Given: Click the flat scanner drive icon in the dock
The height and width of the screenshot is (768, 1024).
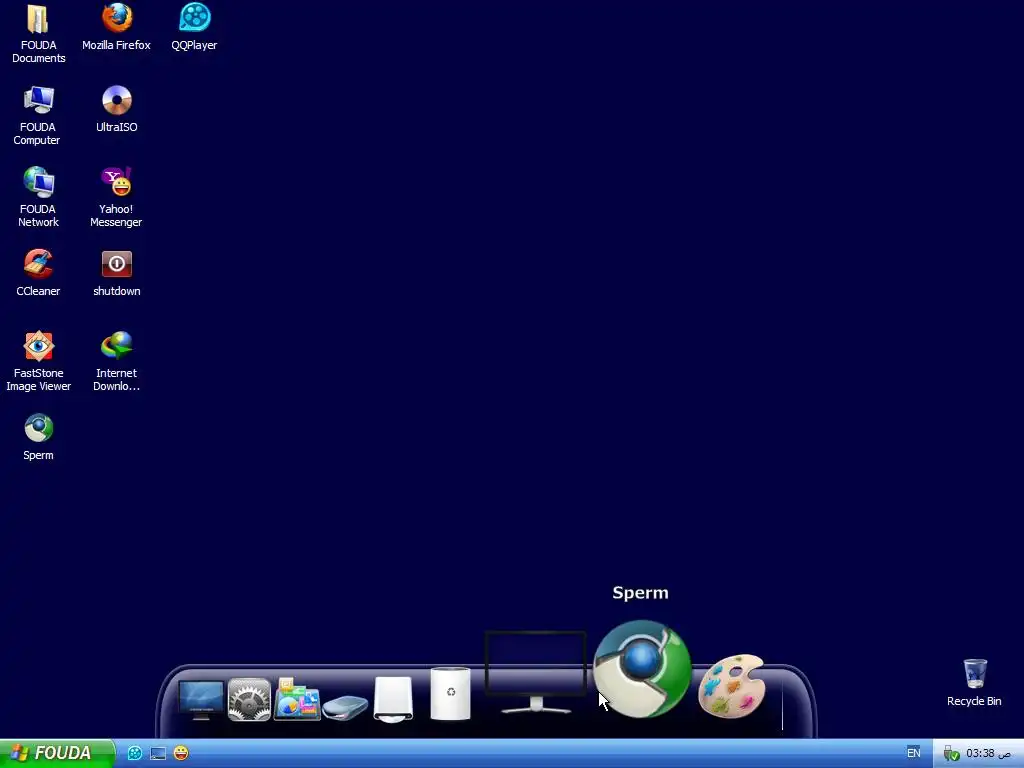Looking at the screenshot, I should [345, 708].
